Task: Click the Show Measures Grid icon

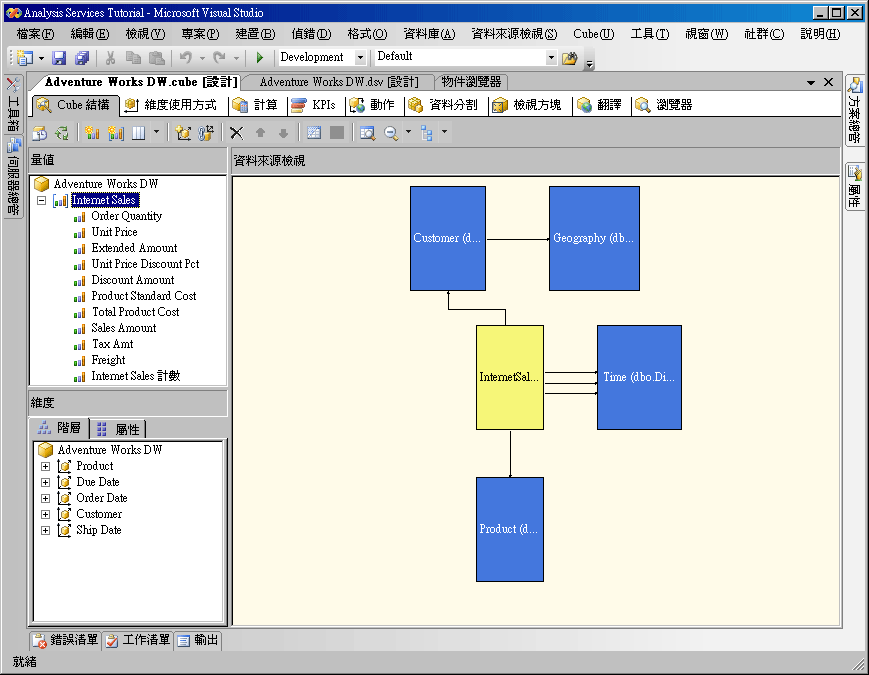Action: pos(138,133)
